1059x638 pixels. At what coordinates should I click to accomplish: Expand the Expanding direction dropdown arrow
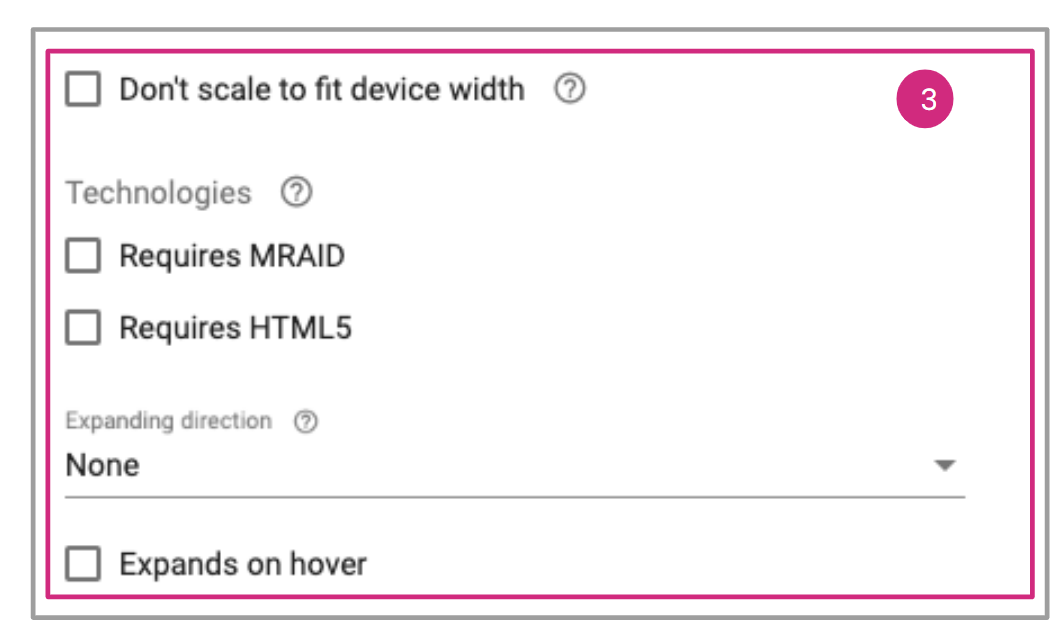click(x=944, y=466)
